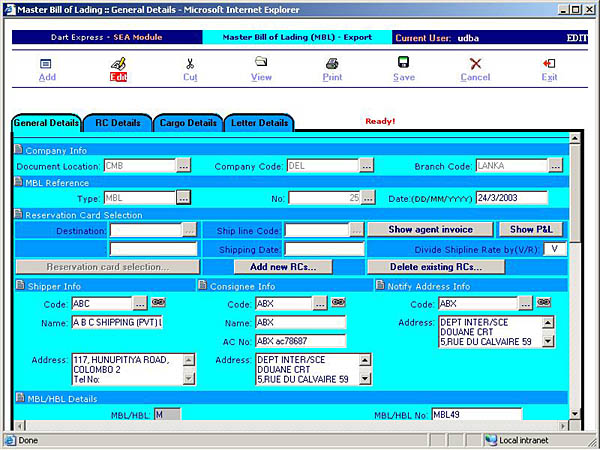Screen dimensions: 600x450
Task: Click the Add toolbar icon
Action: (46, 63)
